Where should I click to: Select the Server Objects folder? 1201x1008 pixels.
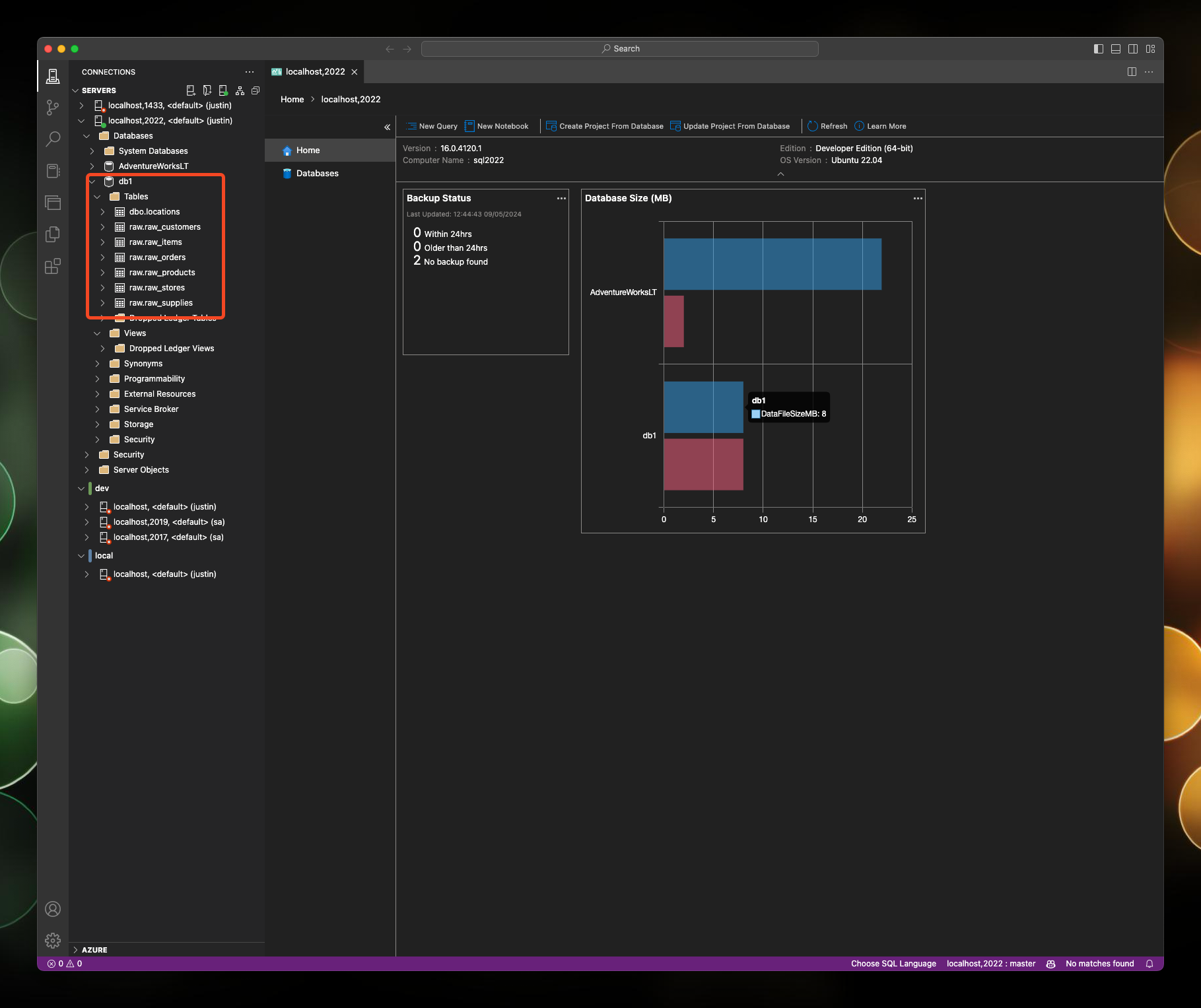141,470
